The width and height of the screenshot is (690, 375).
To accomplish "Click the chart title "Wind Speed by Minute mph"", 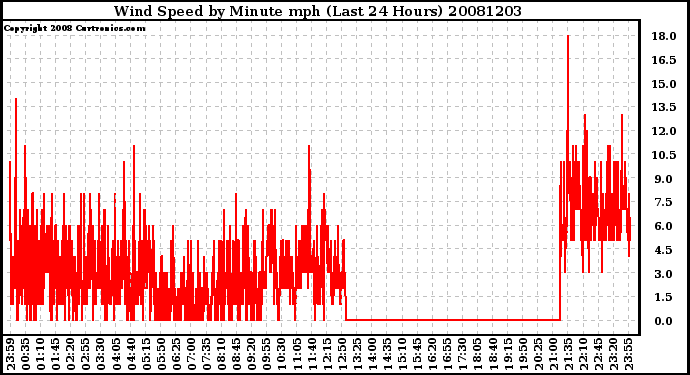I will pos(217,11).
